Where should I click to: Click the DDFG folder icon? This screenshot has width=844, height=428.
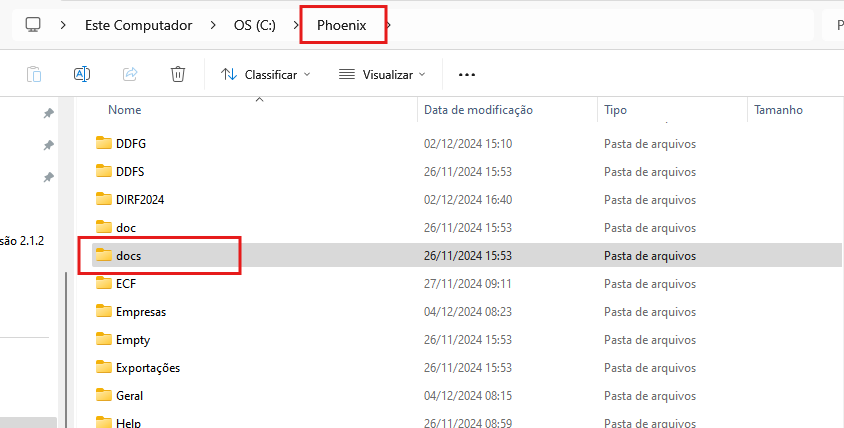[104, 143]
